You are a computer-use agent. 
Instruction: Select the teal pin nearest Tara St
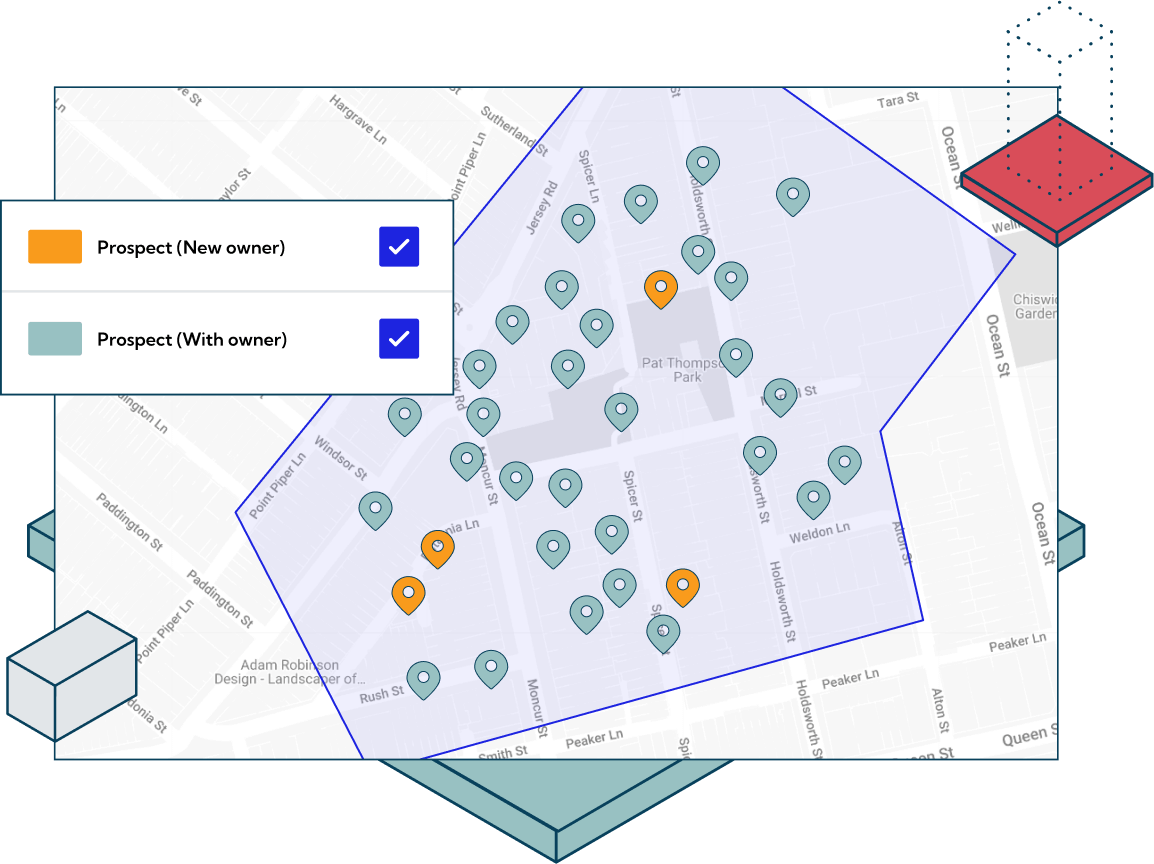(793, 197)
